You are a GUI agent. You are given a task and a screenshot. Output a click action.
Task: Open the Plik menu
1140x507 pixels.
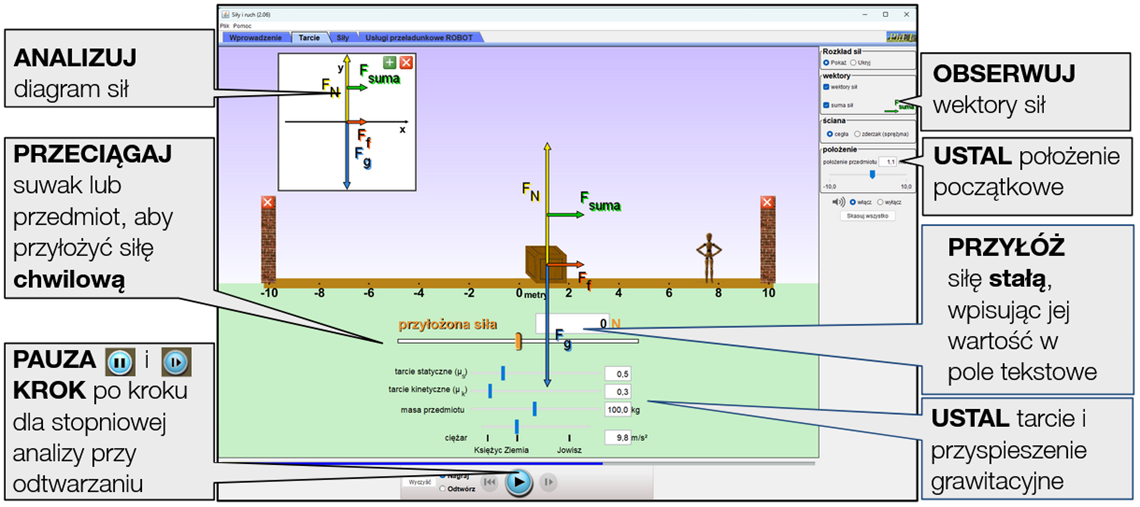[225, 25]
